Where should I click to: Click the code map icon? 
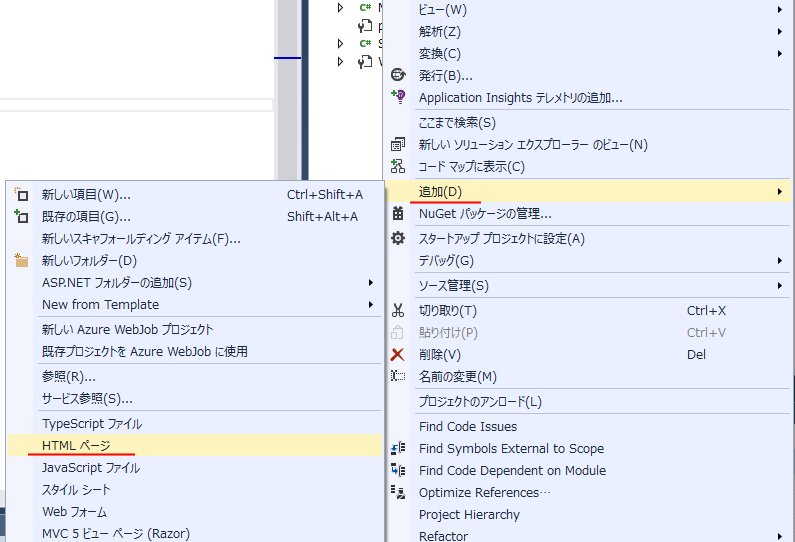point(398,166)
